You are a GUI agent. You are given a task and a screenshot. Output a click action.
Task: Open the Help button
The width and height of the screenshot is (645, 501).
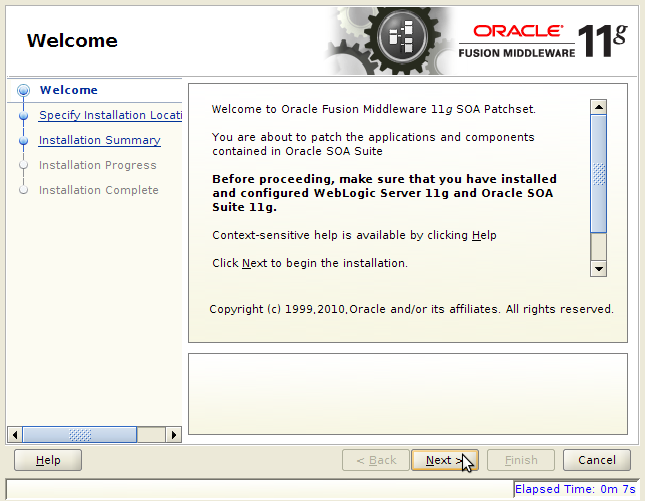pos(48,460)
